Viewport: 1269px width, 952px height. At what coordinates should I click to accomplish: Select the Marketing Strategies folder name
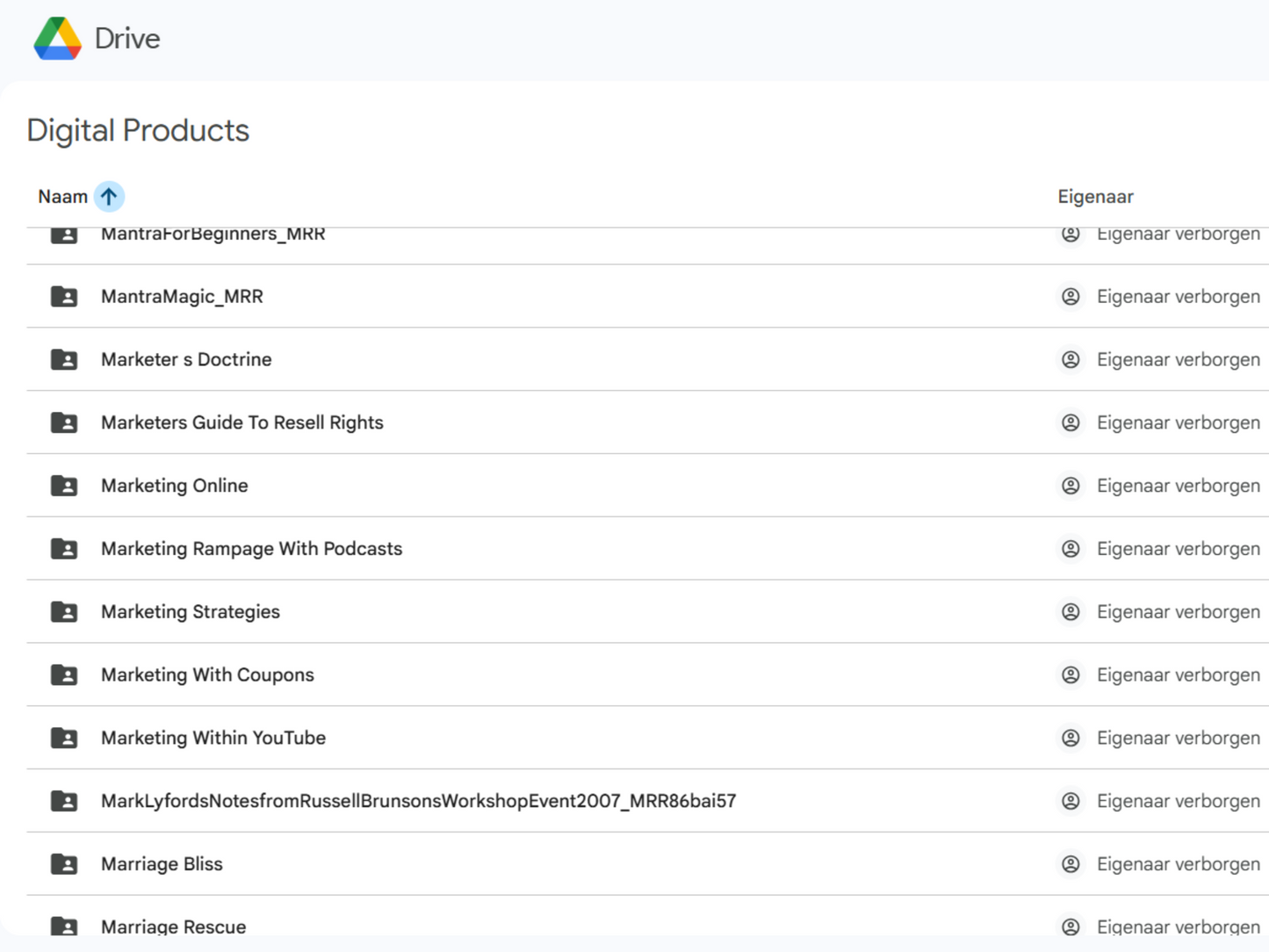tap(191, 612)
